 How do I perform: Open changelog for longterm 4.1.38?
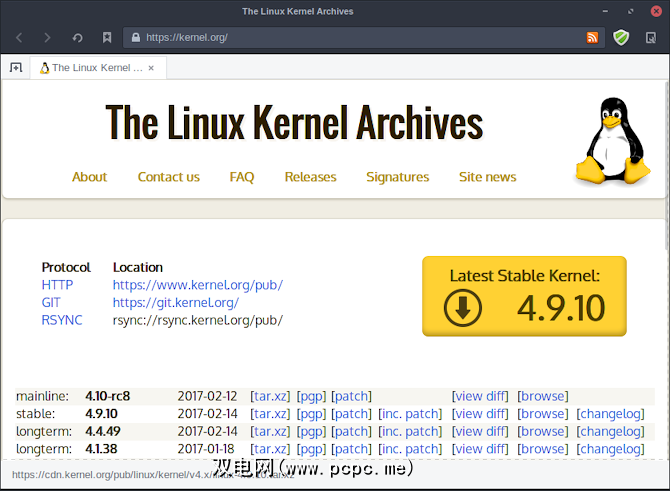tap(610, 450)
